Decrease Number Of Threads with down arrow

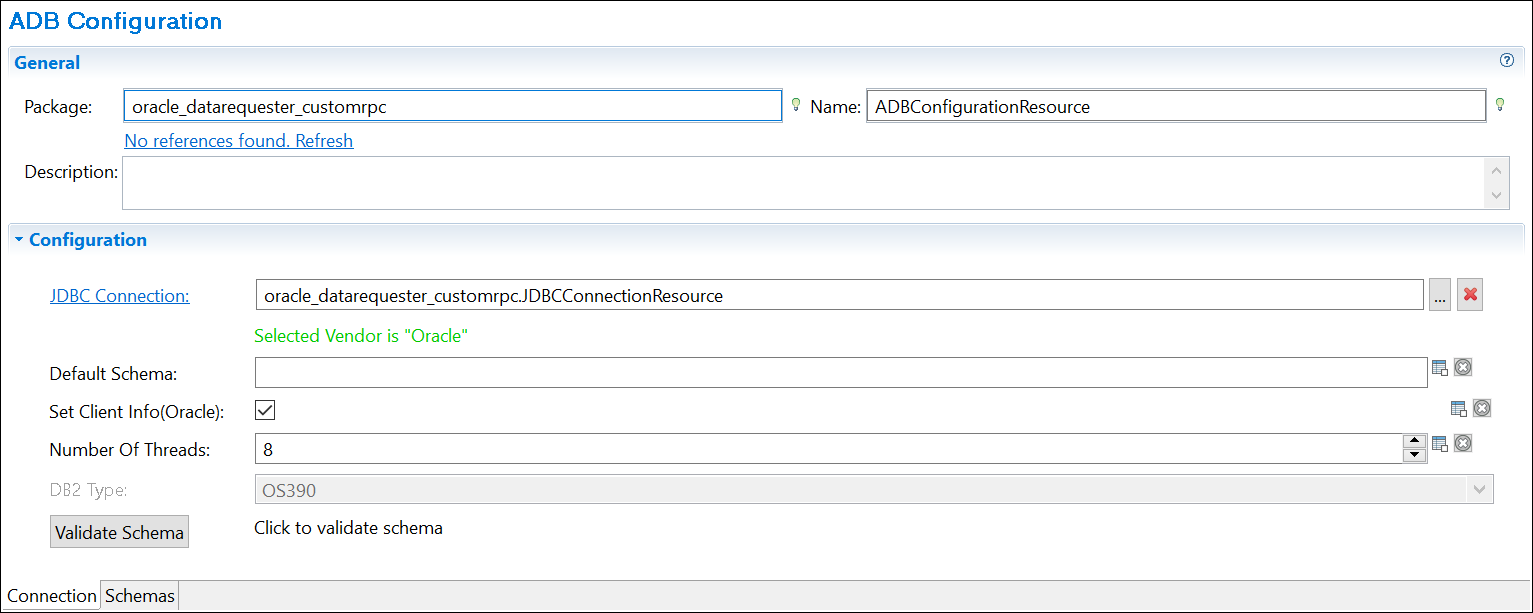coord(1414,456)
